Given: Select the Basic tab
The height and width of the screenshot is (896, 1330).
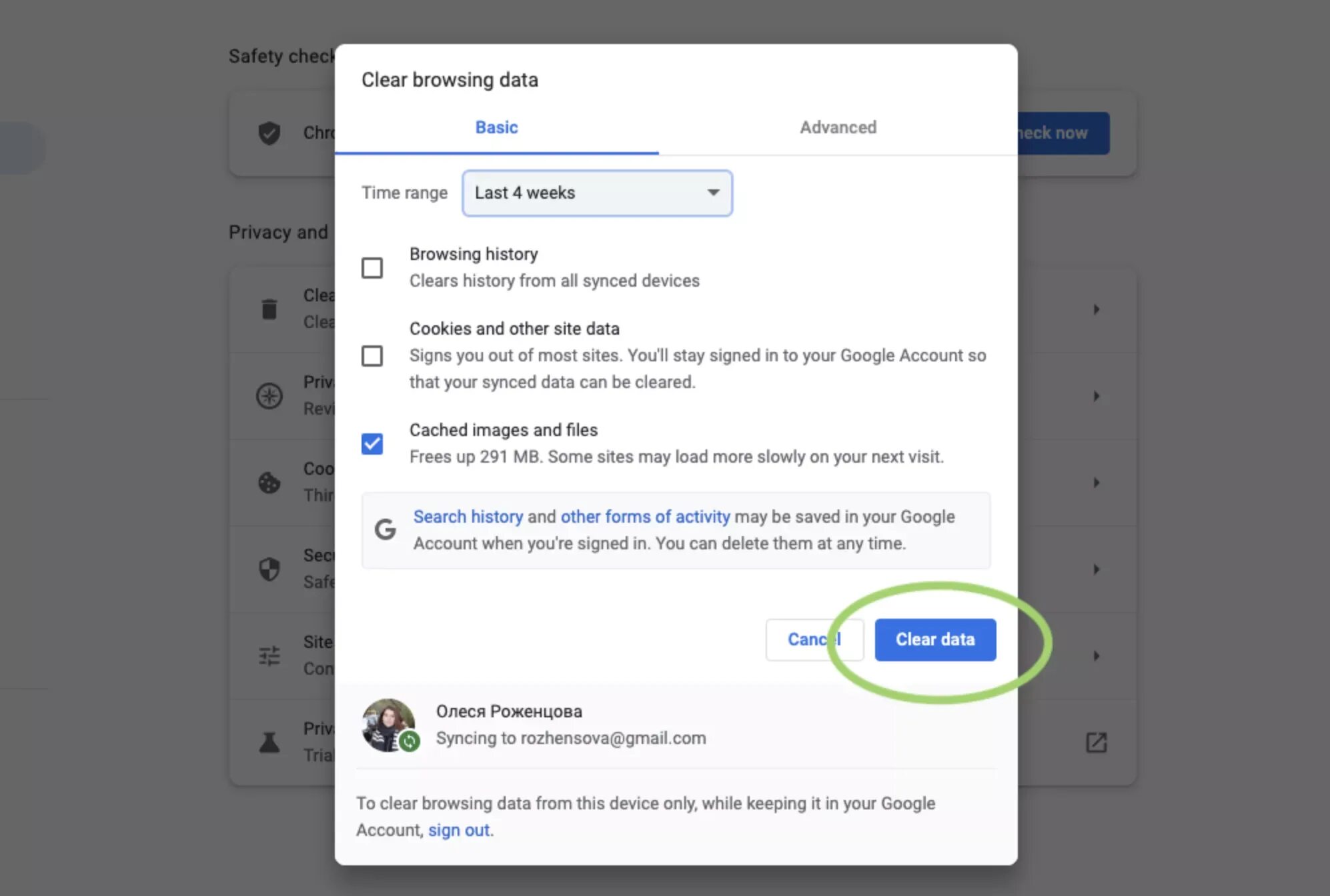Looking at the screenshot, I should 496,127.
